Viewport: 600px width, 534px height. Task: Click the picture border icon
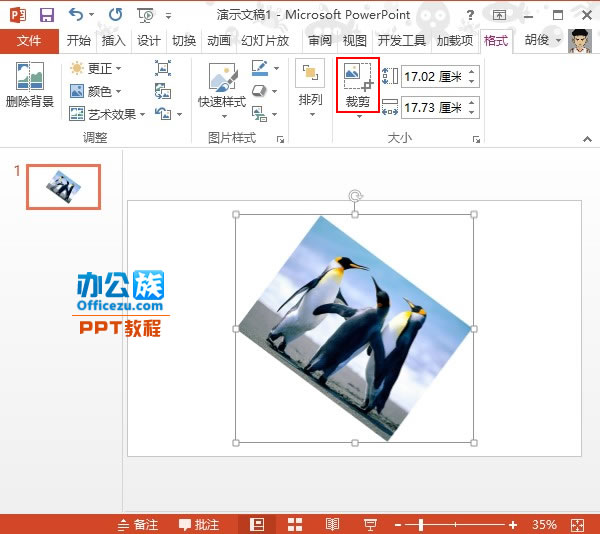click(260, 68)
